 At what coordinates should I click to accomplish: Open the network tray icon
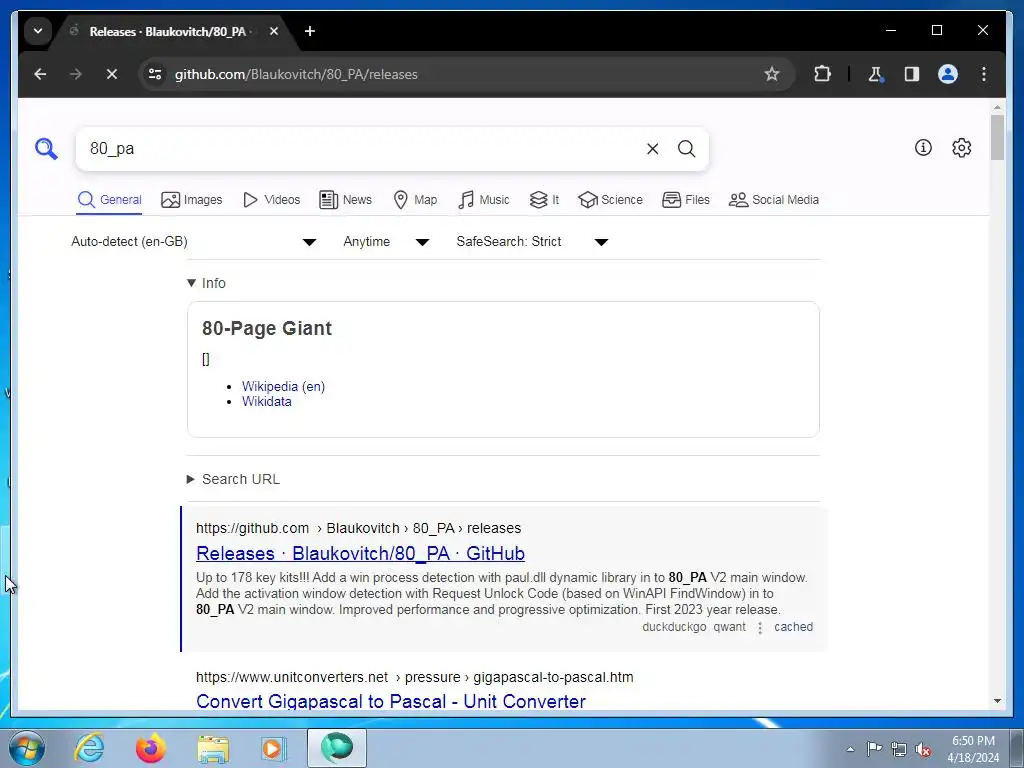pos(899,750)
